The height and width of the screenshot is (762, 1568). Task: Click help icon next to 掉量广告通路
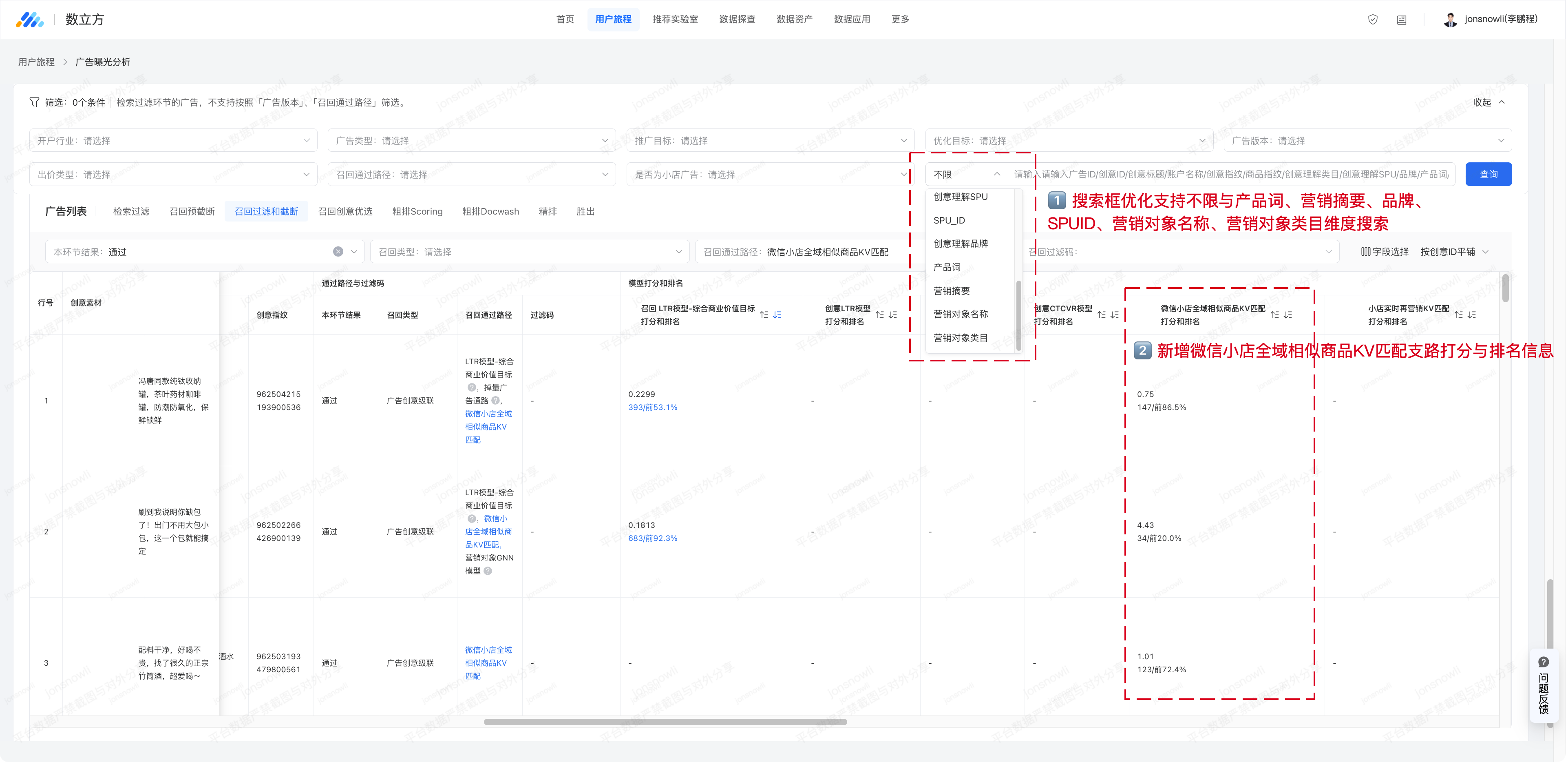tap(495, 401)
